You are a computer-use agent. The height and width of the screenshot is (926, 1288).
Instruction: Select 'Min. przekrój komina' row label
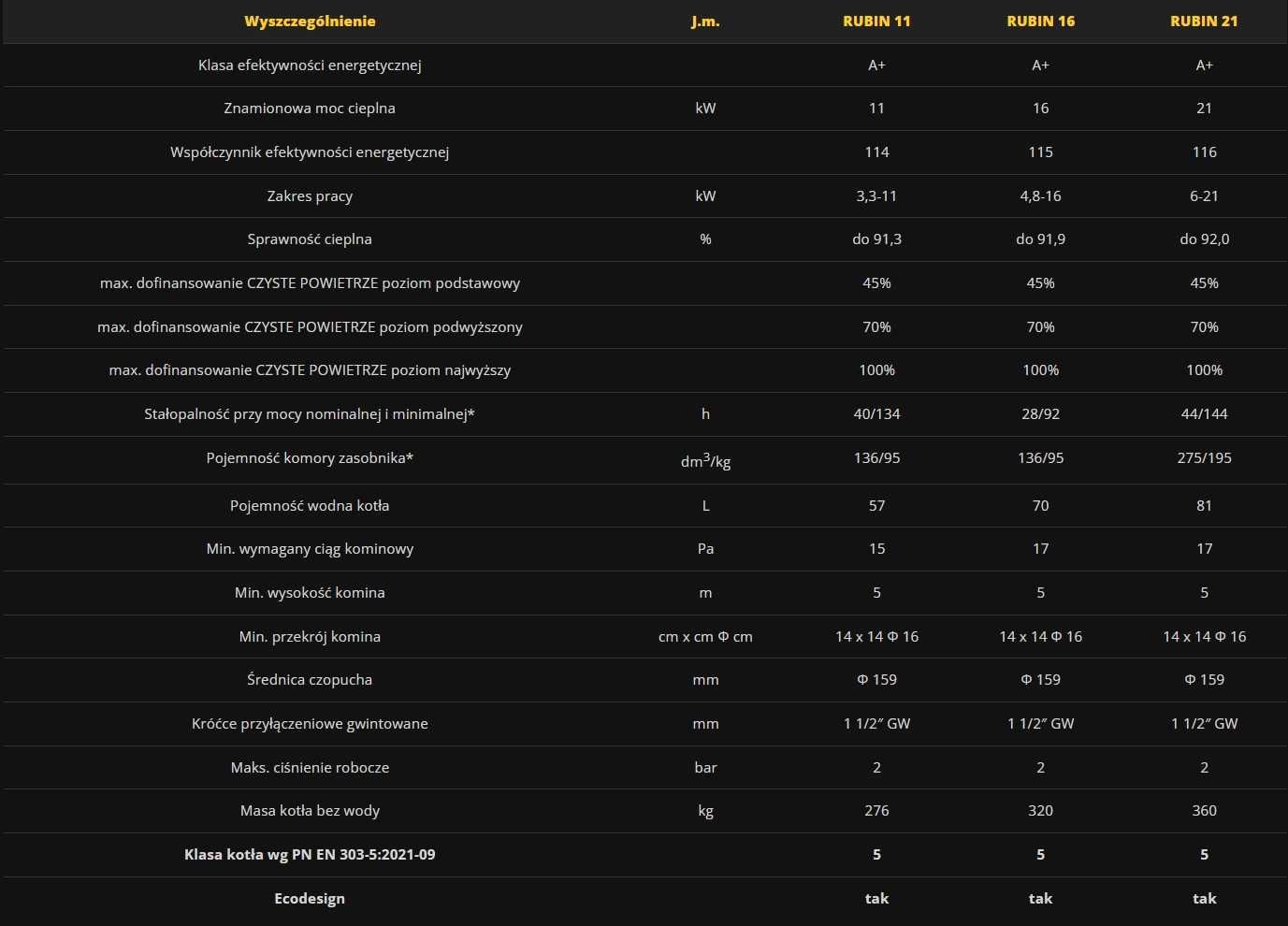coord(310,637)
